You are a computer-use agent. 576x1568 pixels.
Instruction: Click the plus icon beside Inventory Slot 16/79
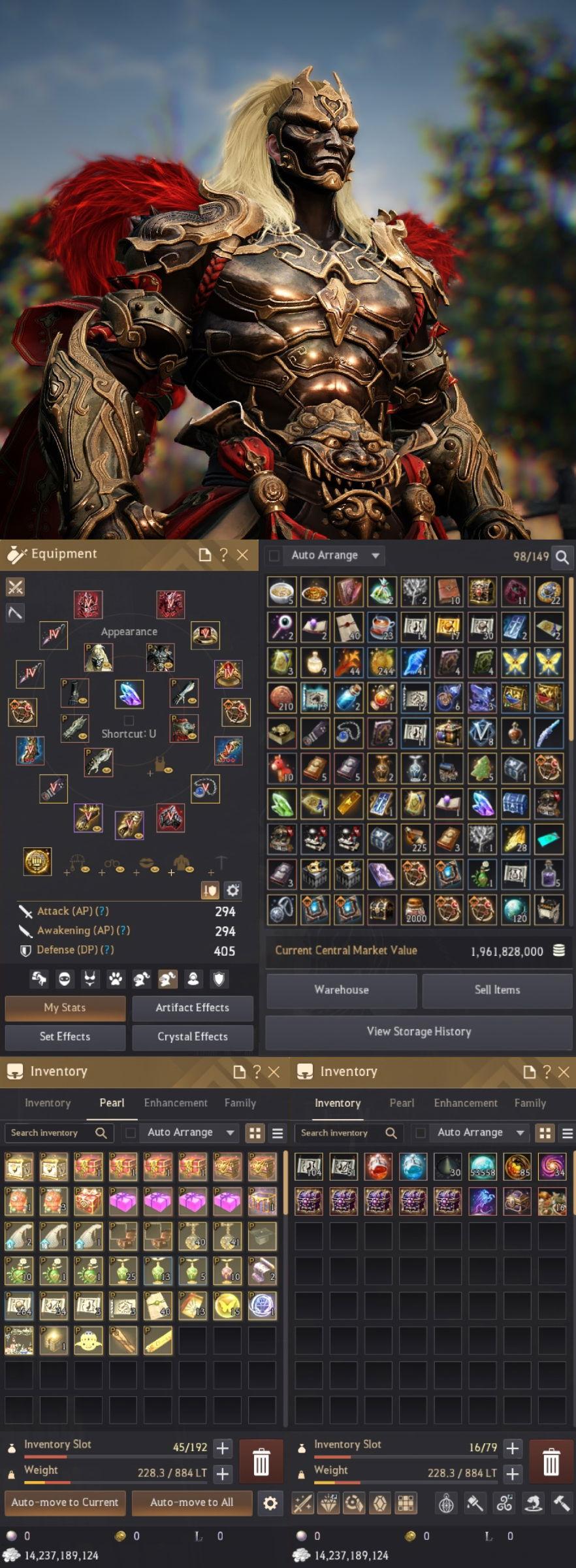point(513,1448)
